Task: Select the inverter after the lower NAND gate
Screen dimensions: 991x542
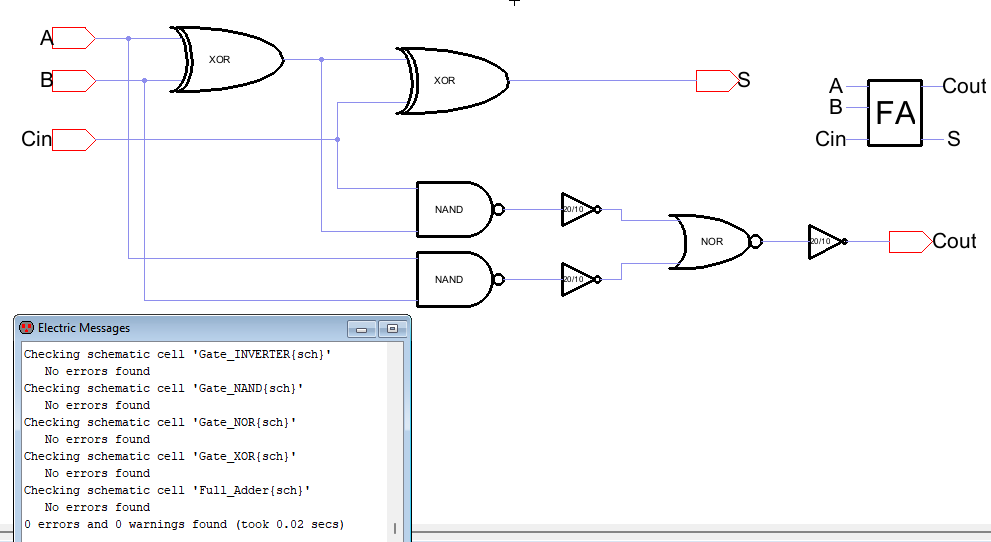Action: pyautogui.click(x=579, y=279)
